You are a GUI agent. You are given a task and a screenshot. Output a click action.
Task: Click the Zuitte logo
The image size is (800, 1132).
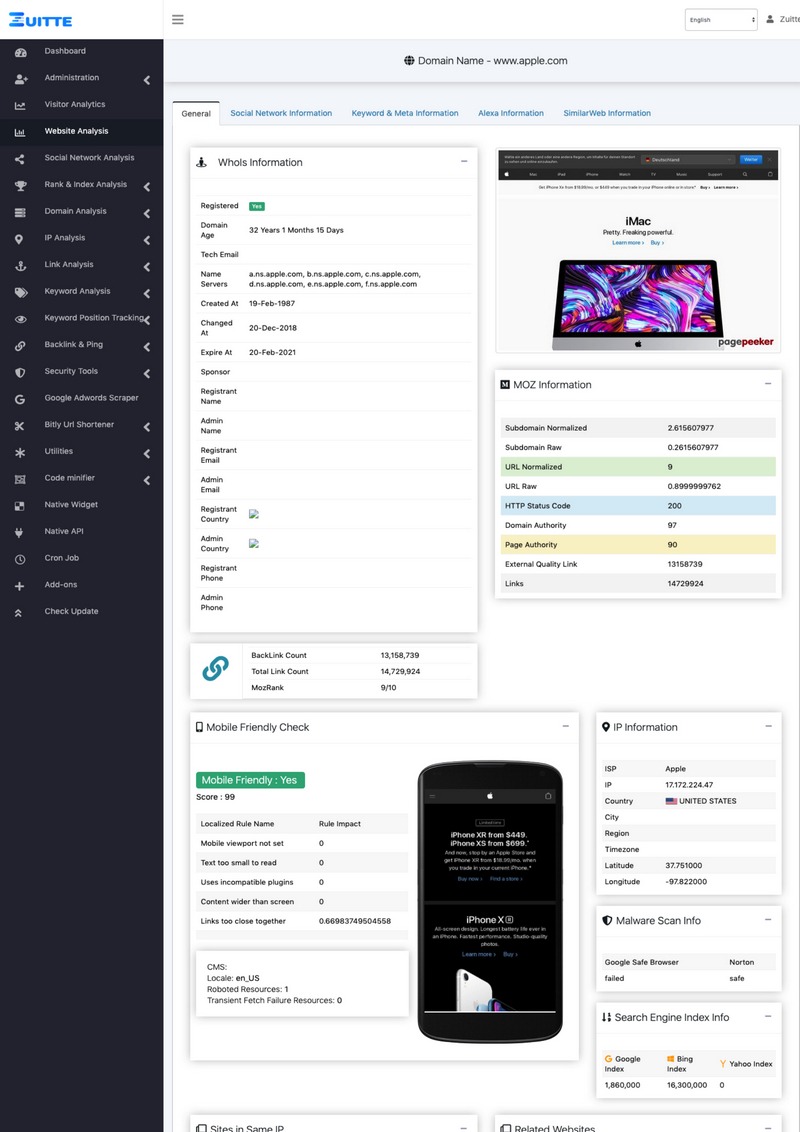[x=40, y=19]
